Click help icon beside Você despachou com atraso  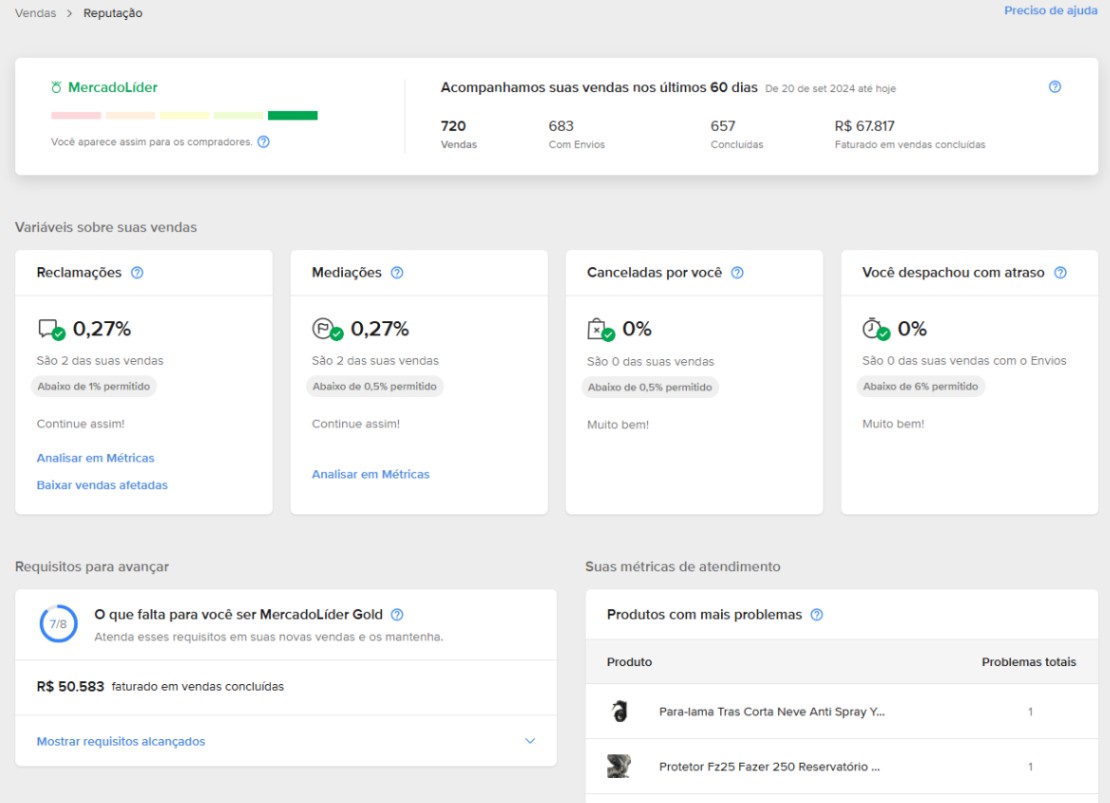click(1060, 273)
